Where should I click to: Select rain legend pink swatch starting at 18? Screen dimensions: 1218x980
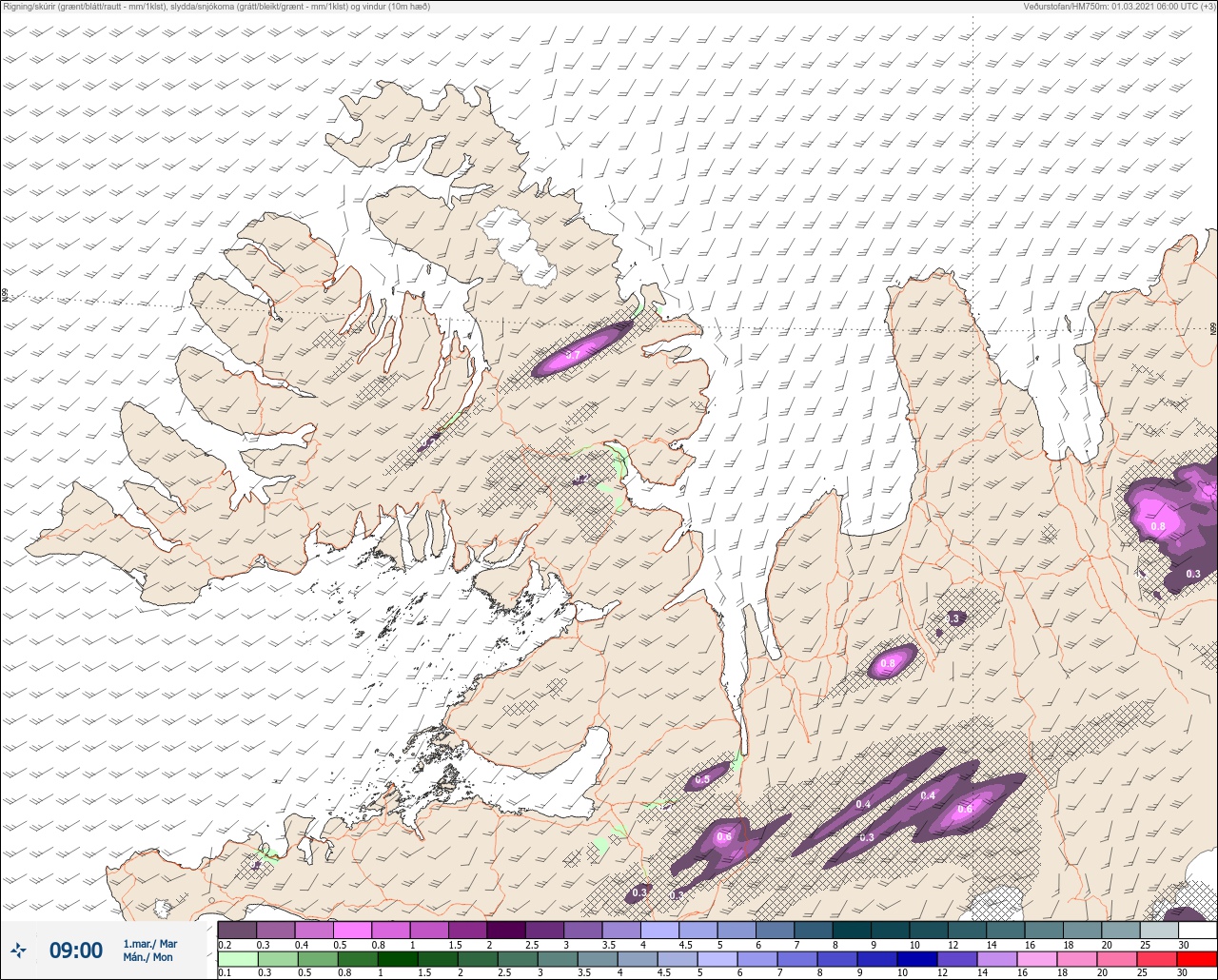tap(1075, 958)
